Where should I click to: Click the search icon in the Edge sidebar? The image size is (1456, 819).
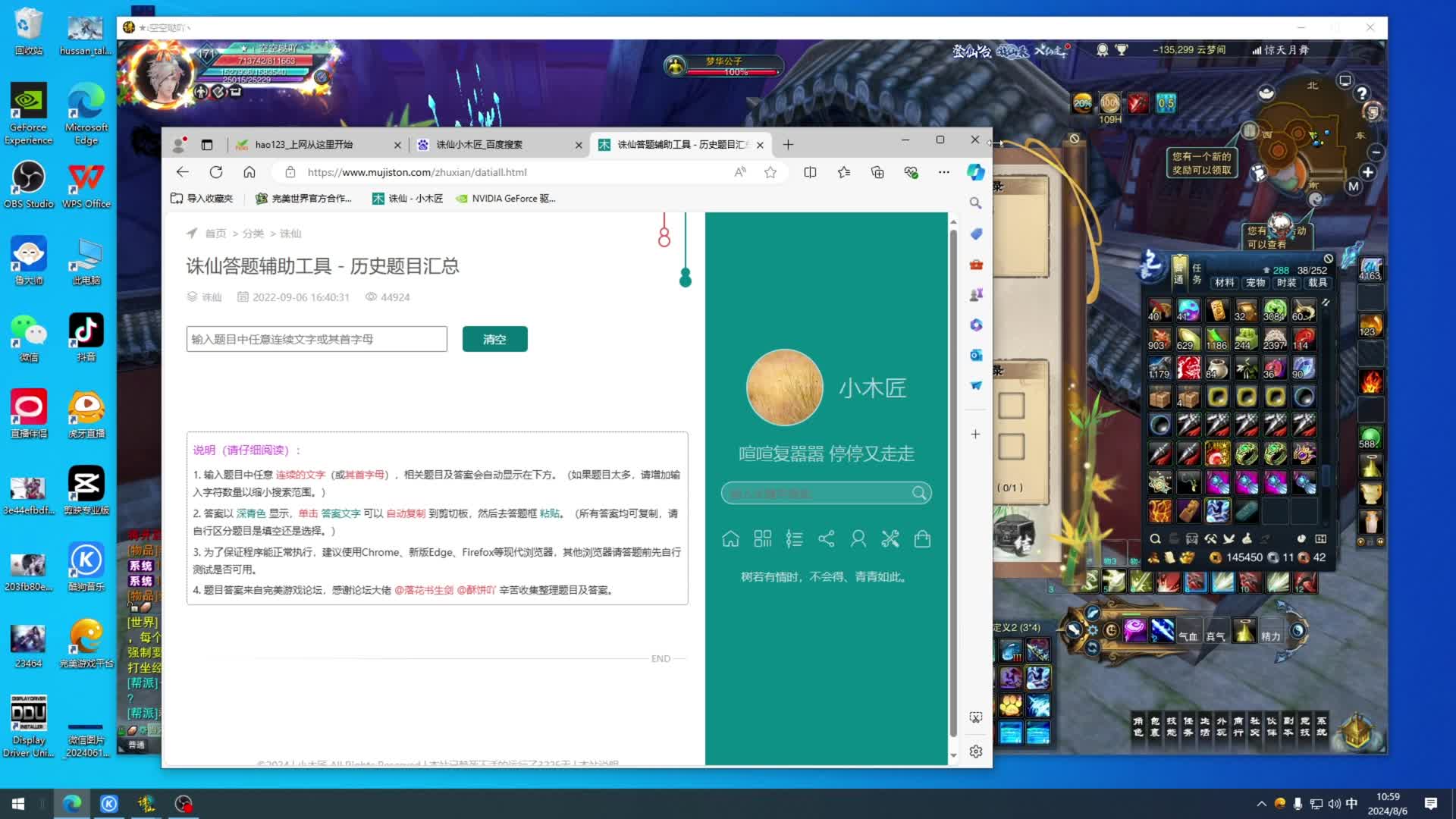coord(976,203)
